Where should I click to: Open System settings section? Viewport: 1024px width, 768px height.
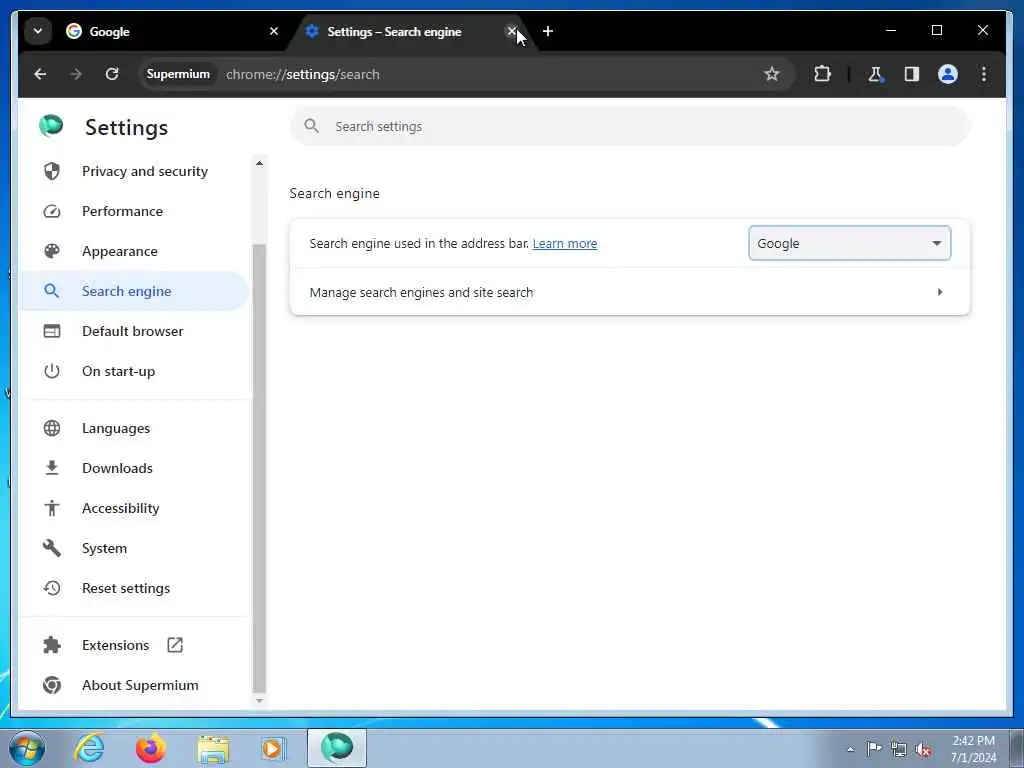pyautogui.click(x=134, y=548)
